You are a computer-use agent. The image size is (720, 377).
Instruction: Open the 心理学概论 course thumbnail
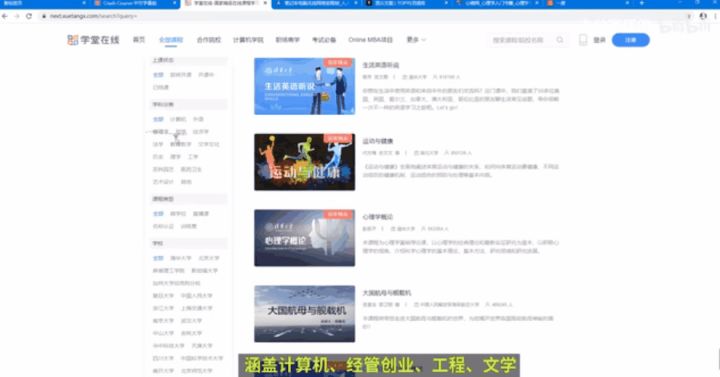[x=304, y=238]
